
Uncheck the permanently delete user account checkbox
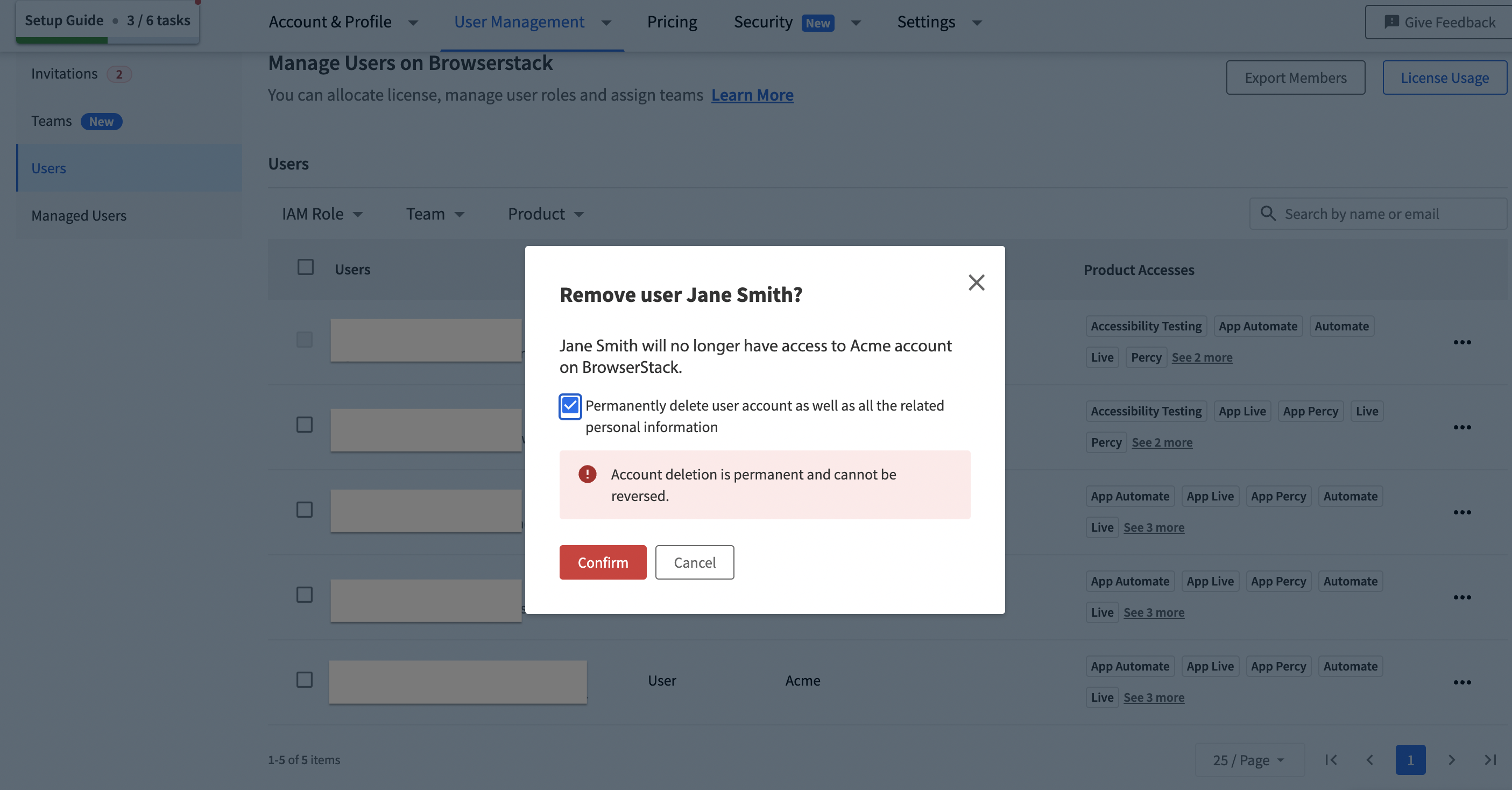(570, 406)
